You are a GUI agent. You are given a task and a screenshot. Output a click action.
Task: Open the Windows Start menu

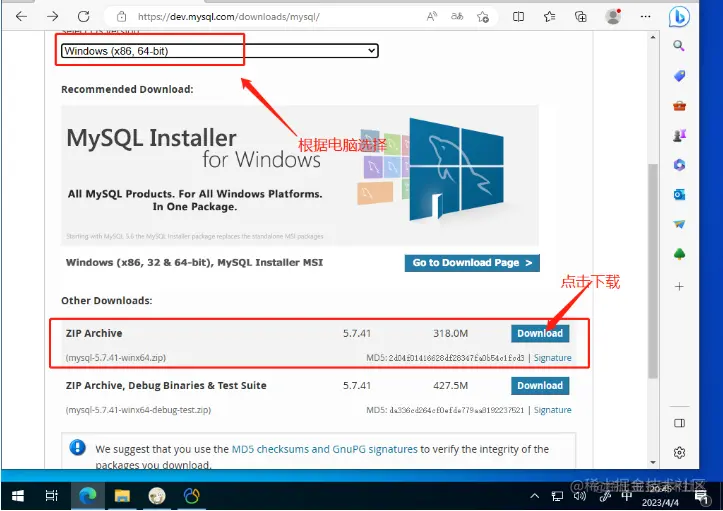(18, 496)
